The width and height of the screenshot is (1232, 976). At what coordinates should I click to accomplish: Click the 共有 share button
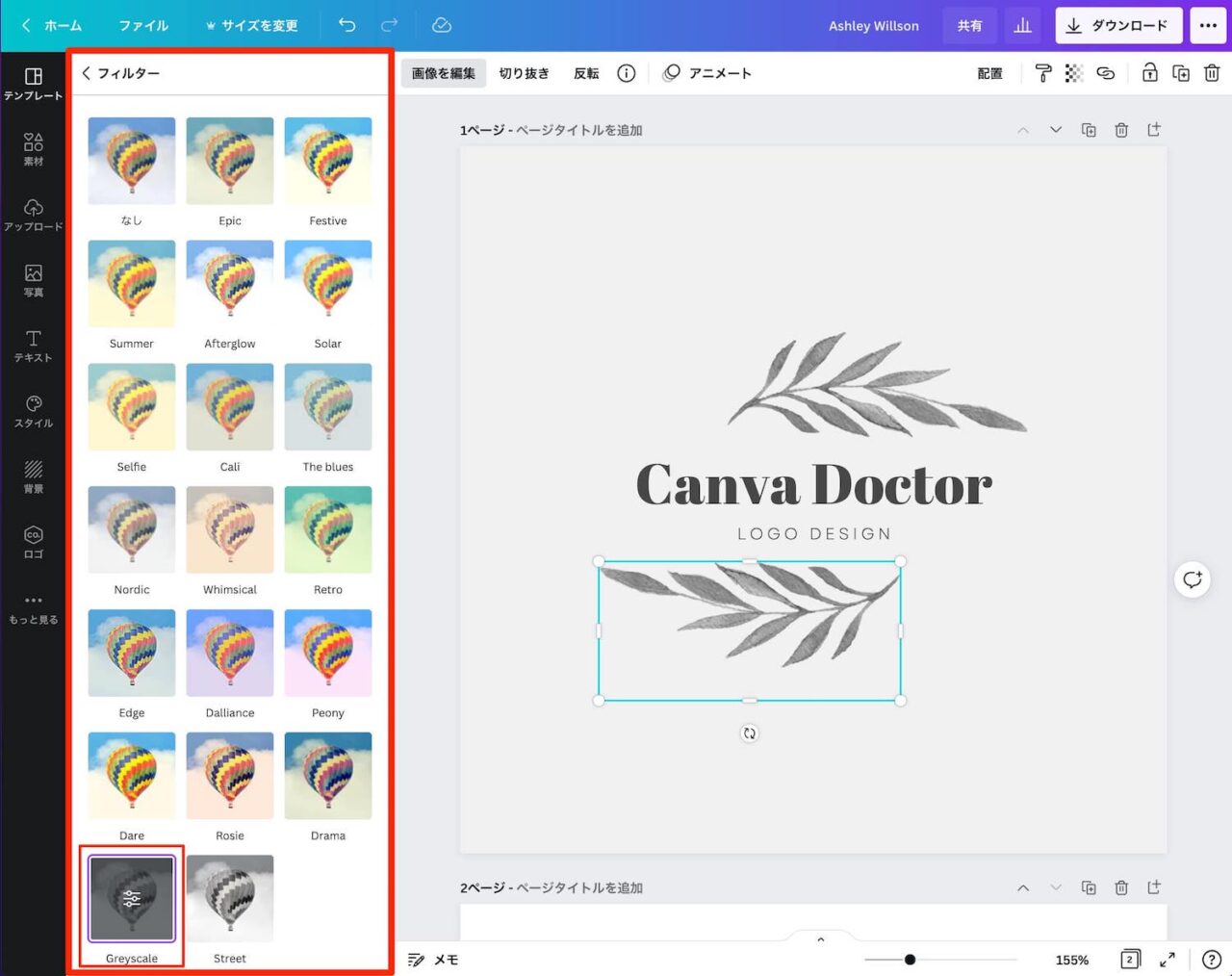click(x=969, y=25)
